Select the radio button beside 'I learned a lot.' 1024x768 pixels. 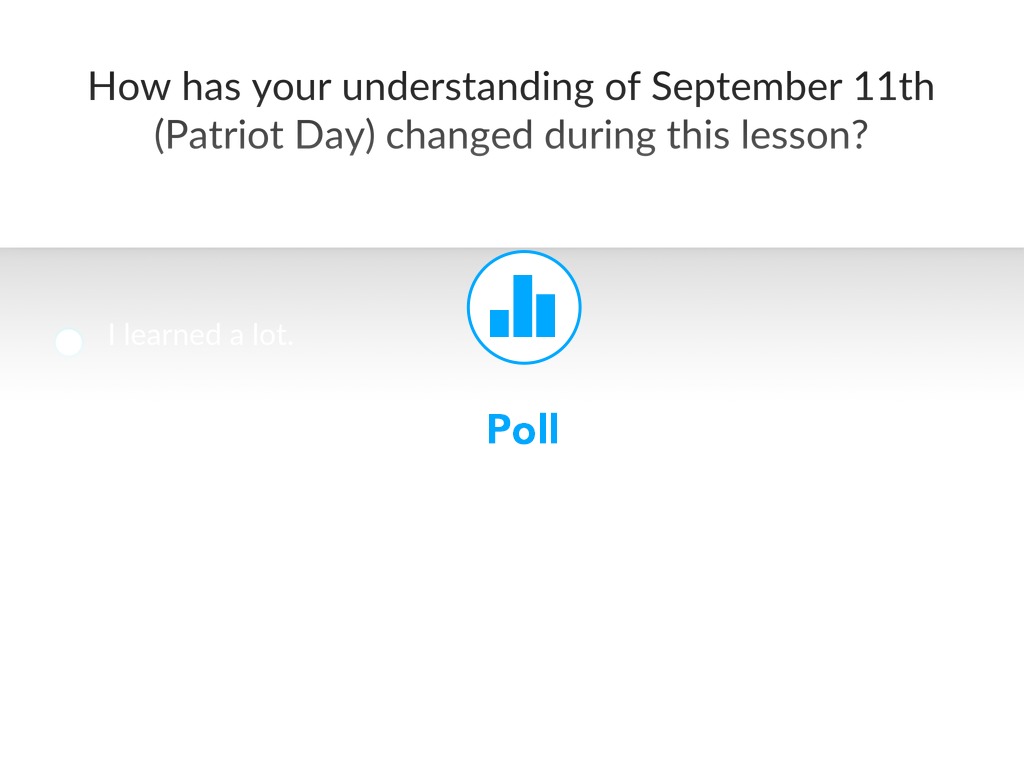(68, 342)
